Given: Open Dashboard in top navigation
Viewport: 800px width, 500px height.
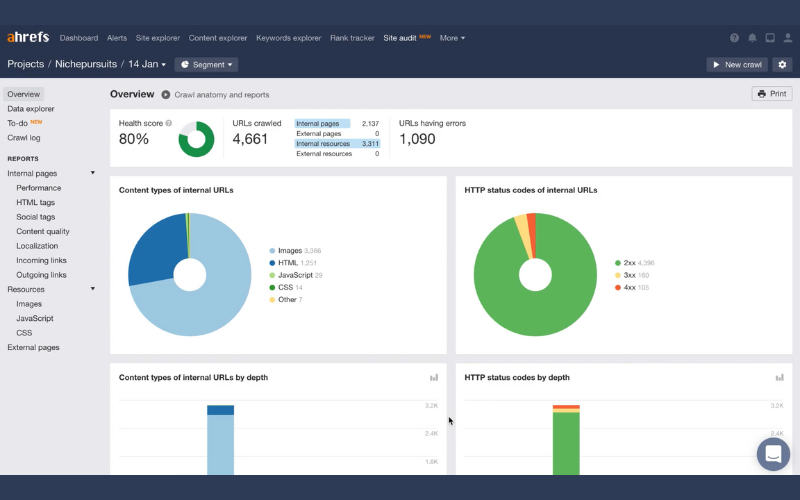Looking at the screenshot, I should (x=79, y=38).
